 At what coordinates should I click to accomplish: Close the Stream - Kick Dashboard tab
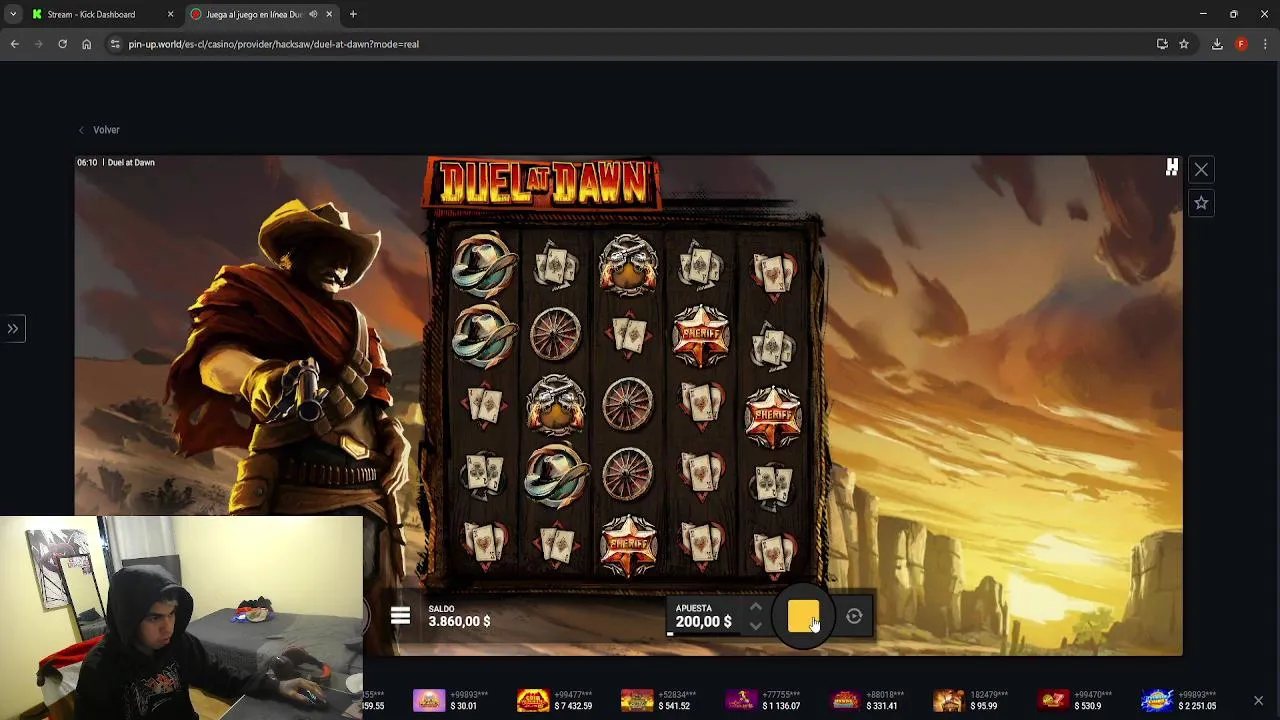[170, 14]
